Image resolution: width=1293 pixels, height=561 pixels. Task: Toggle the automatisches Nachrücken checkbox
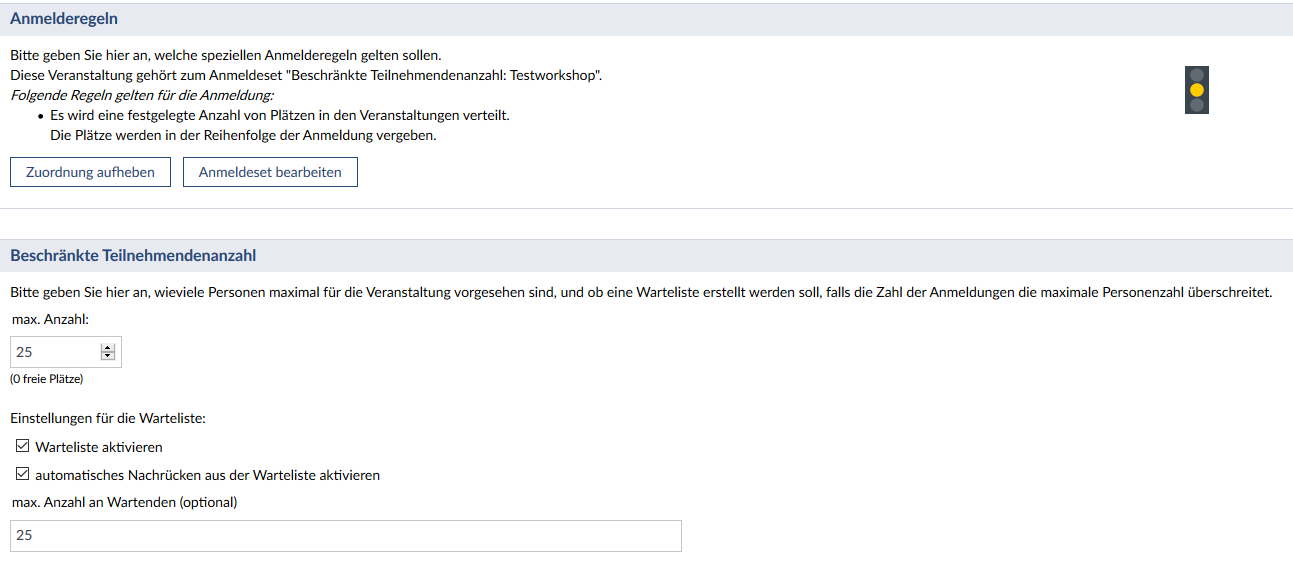[x=23, y=475]
